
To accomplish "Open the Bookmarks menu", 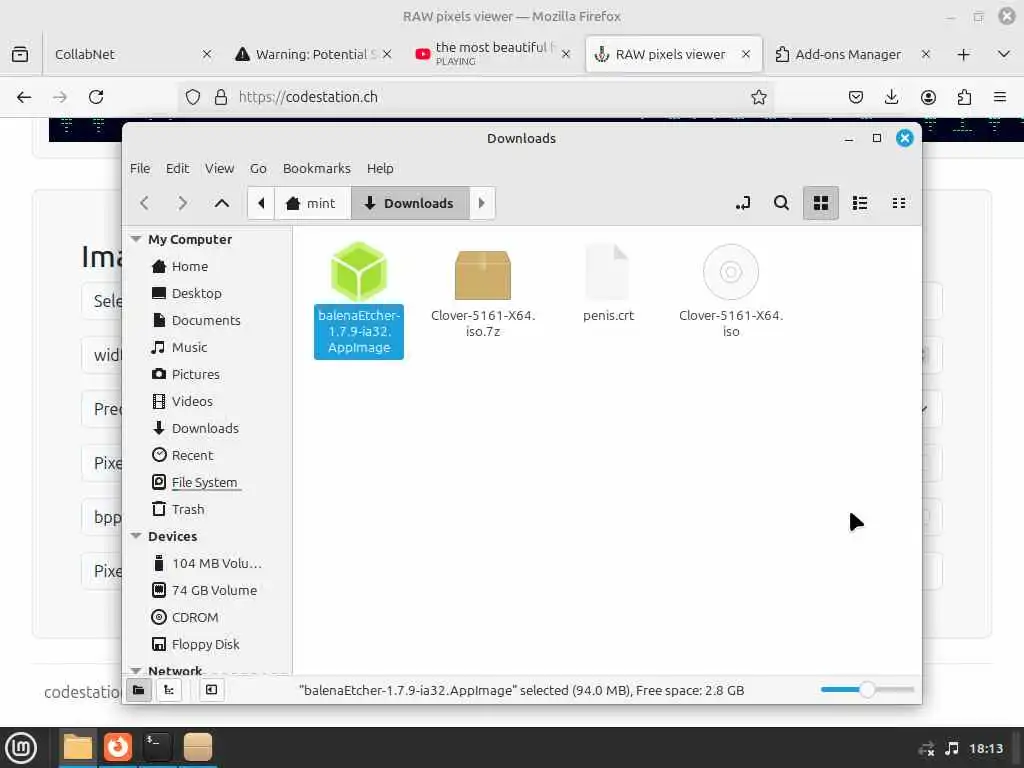I will click(x=317, y=168).
